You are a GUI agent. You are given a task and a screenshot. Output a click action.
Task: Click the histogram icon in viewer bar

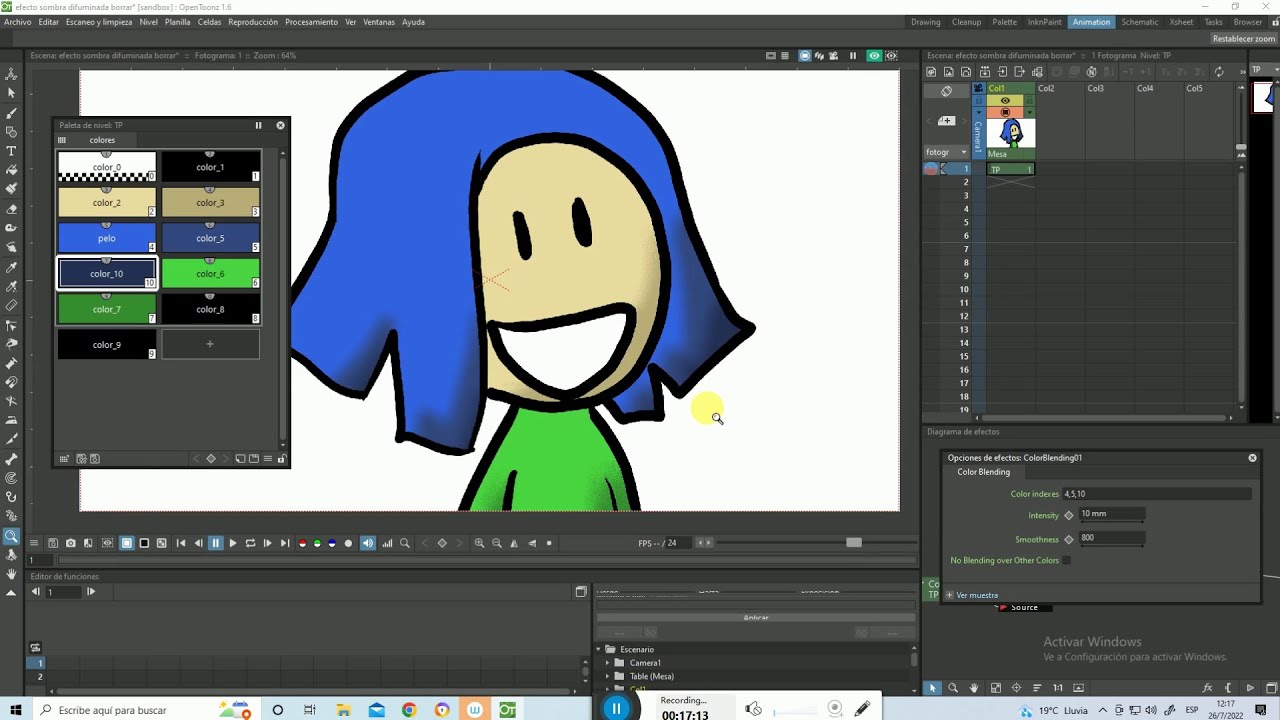click(387, 543)
